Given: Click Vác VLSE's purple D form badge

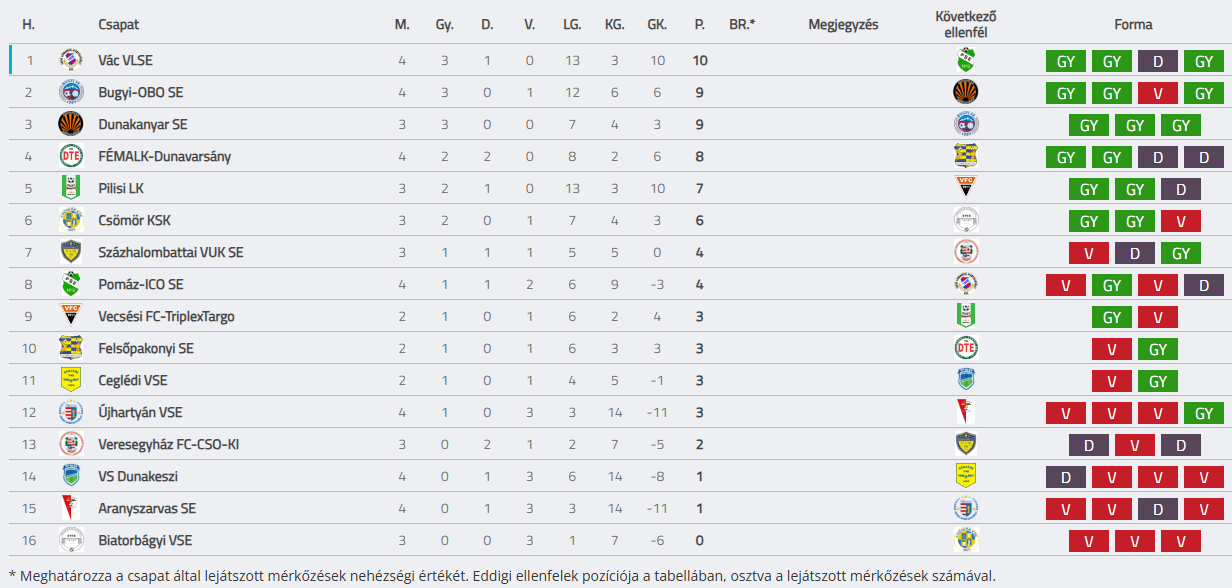Looking at the screenshot, I should [1158, 61].
